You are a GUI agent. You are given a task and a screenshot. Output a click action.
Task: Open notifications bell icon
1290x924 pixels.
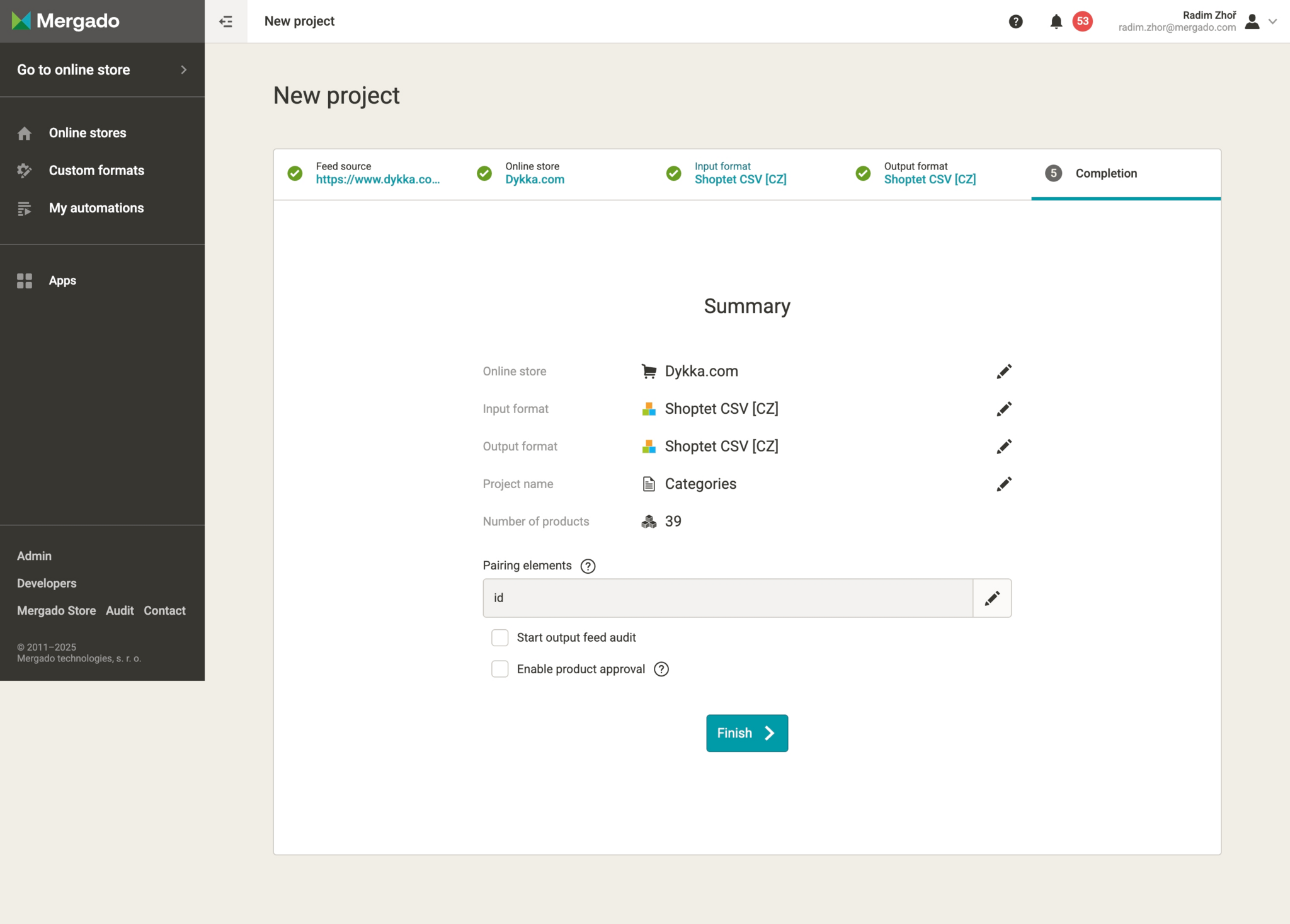coord(1056,21)
